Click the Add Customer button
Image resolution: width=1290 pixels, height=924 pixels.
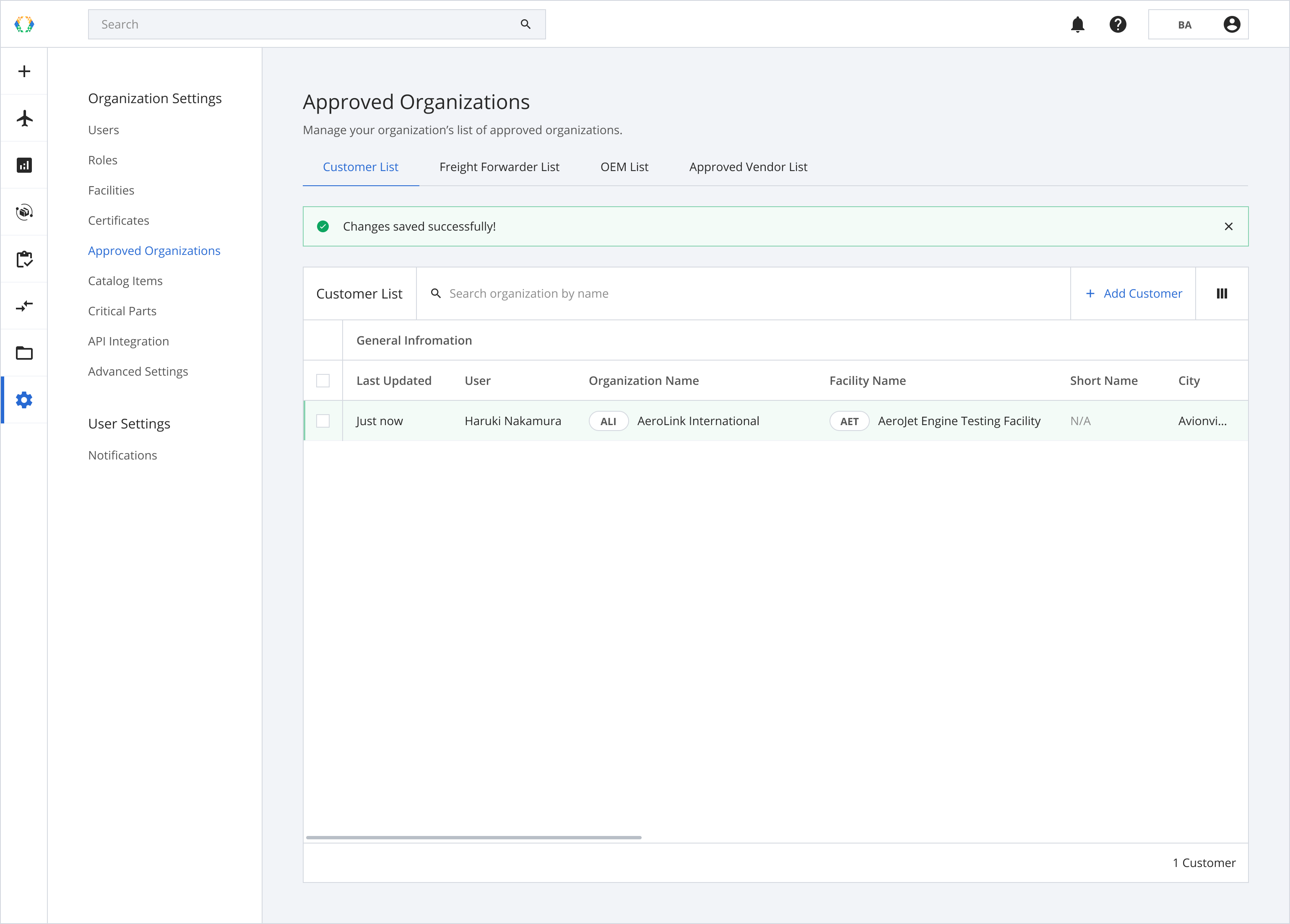pyautogui.click(x=1133, y=293)
